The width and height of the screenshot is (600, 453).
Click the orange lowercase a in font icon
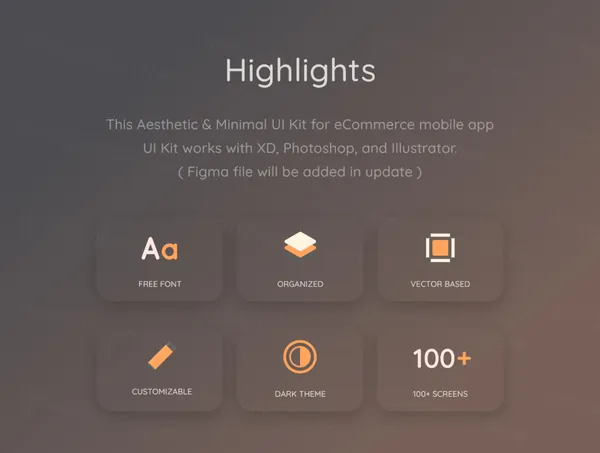point(170,251)
